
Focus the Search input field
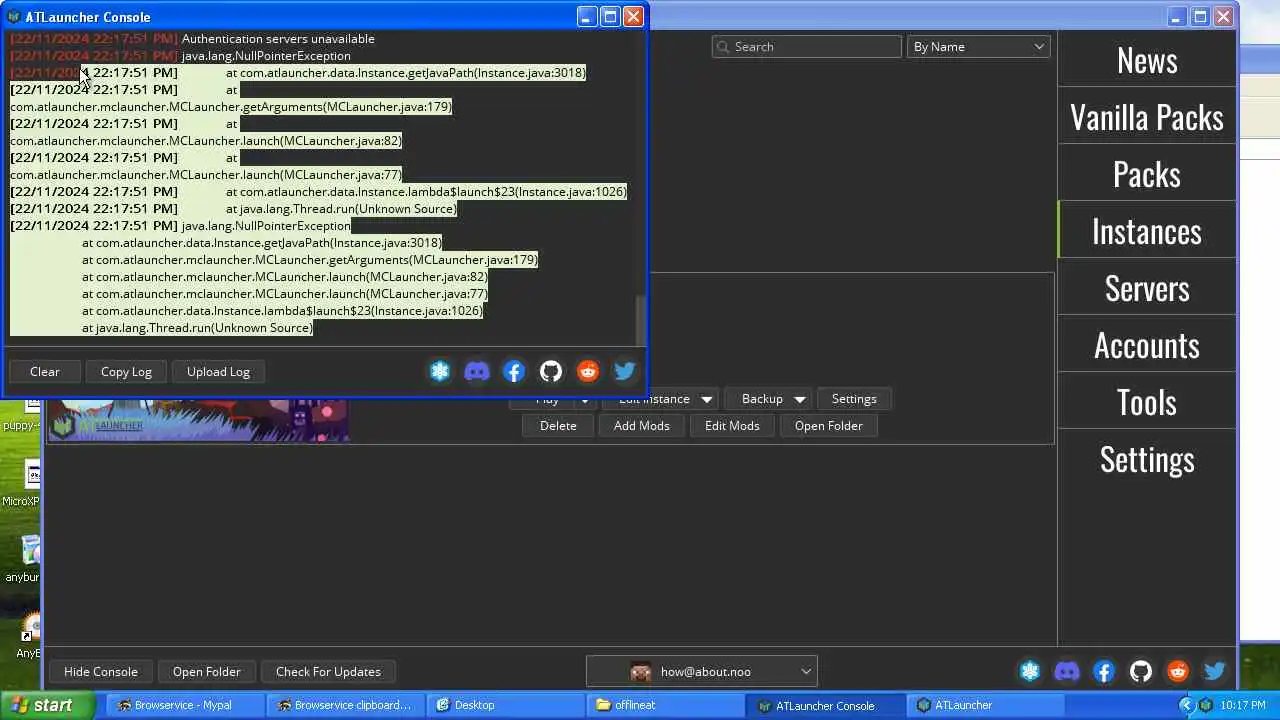(806, 47)
